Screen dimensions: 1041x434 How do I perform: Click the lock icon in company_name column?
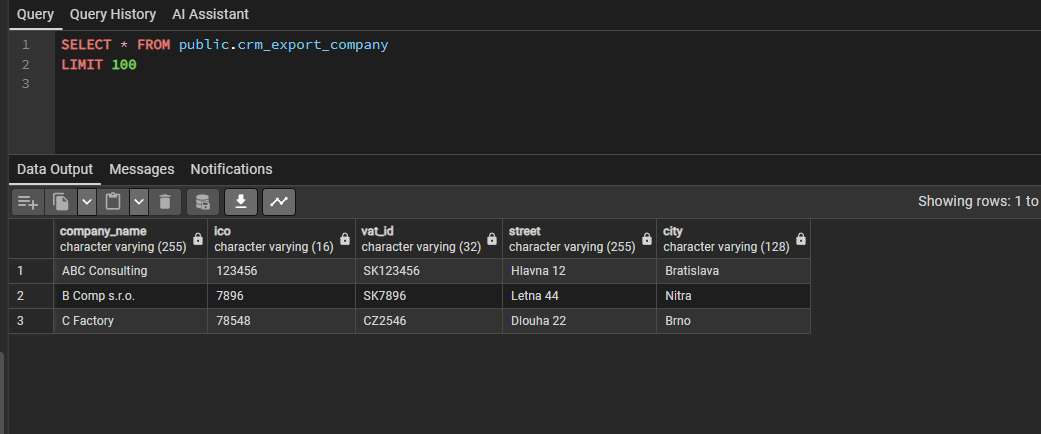[198, 239]
